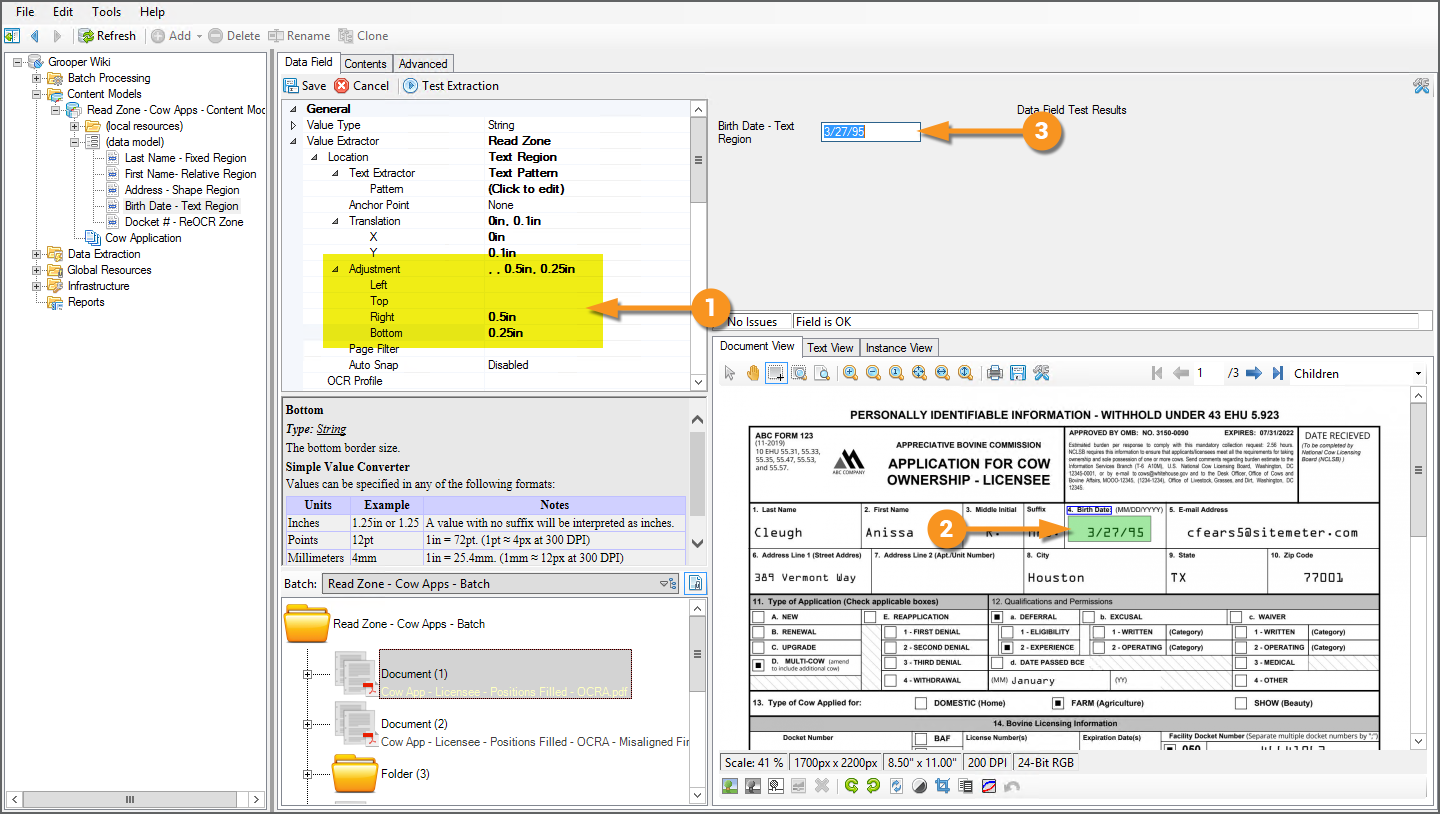Viewport: 1440px width, 814px height.
Task: Click the zoom in magnifier icon
Action: coord(850,373)
